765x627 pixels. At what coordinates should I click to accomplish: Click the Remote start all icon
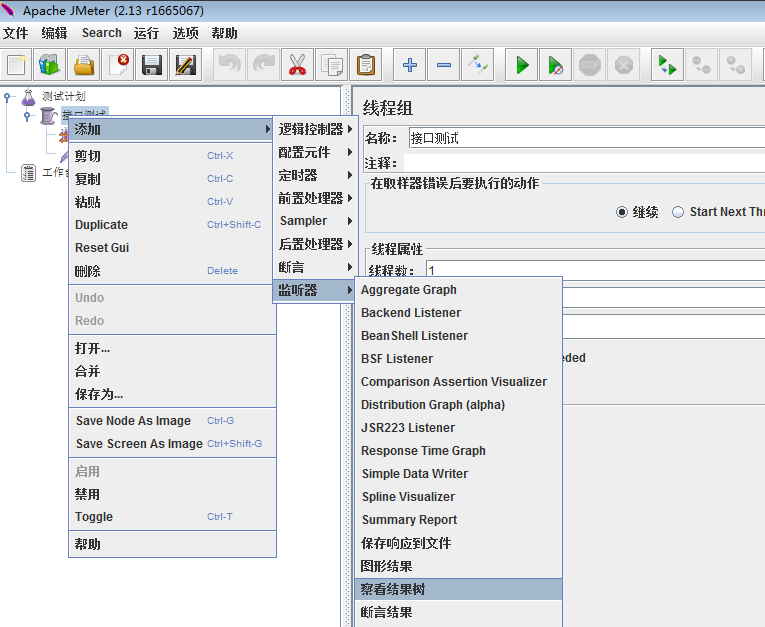click(x=667, y=64)
